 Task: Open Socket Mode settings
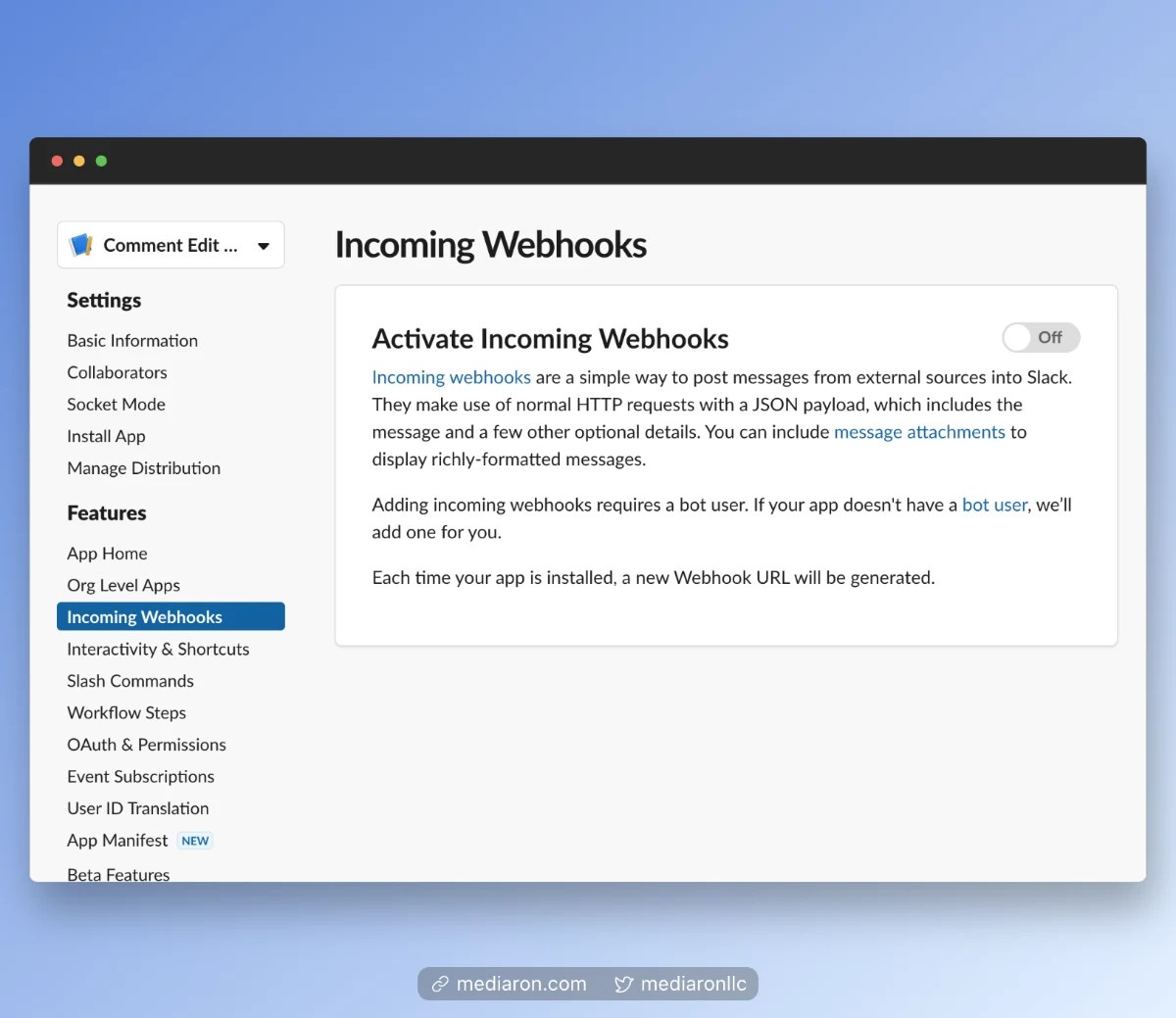(x=116, y=404)
